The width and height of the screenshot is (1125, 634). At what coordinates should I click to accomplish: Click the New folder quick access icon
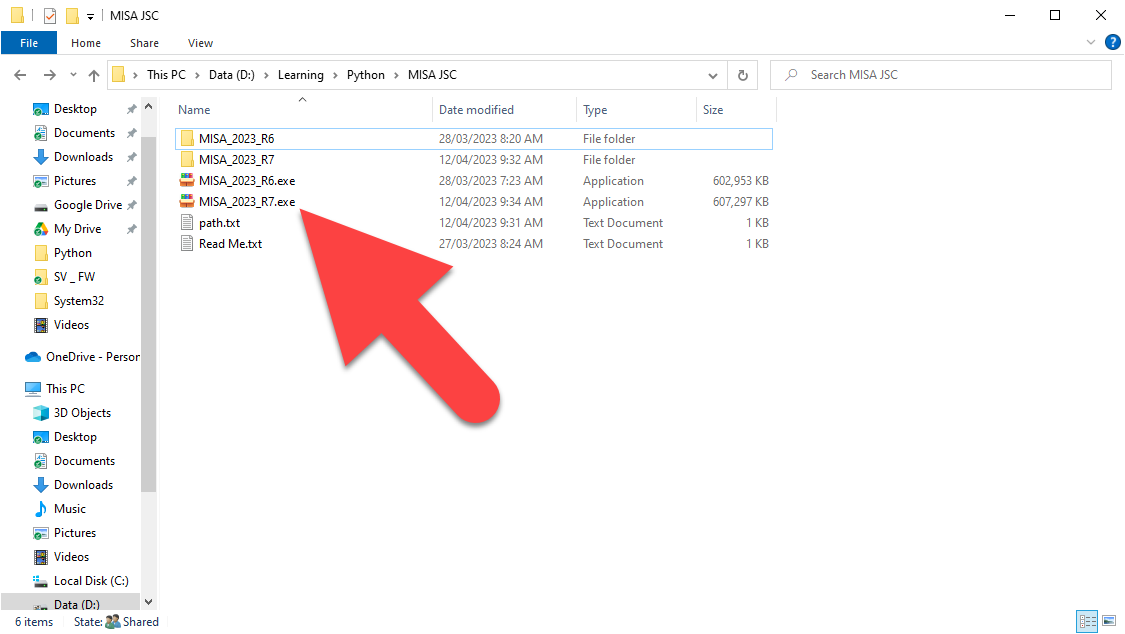(x=72, y=16)
